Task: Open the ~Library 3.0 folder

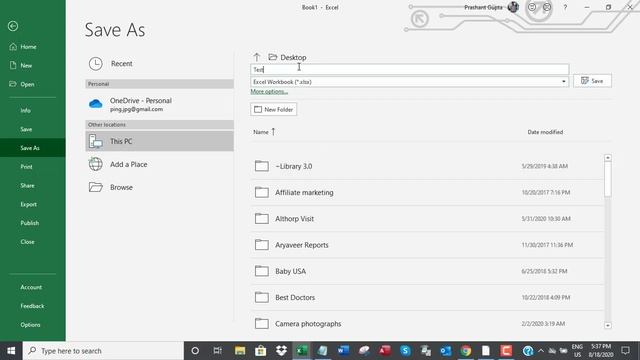Action: coord(427,166)
